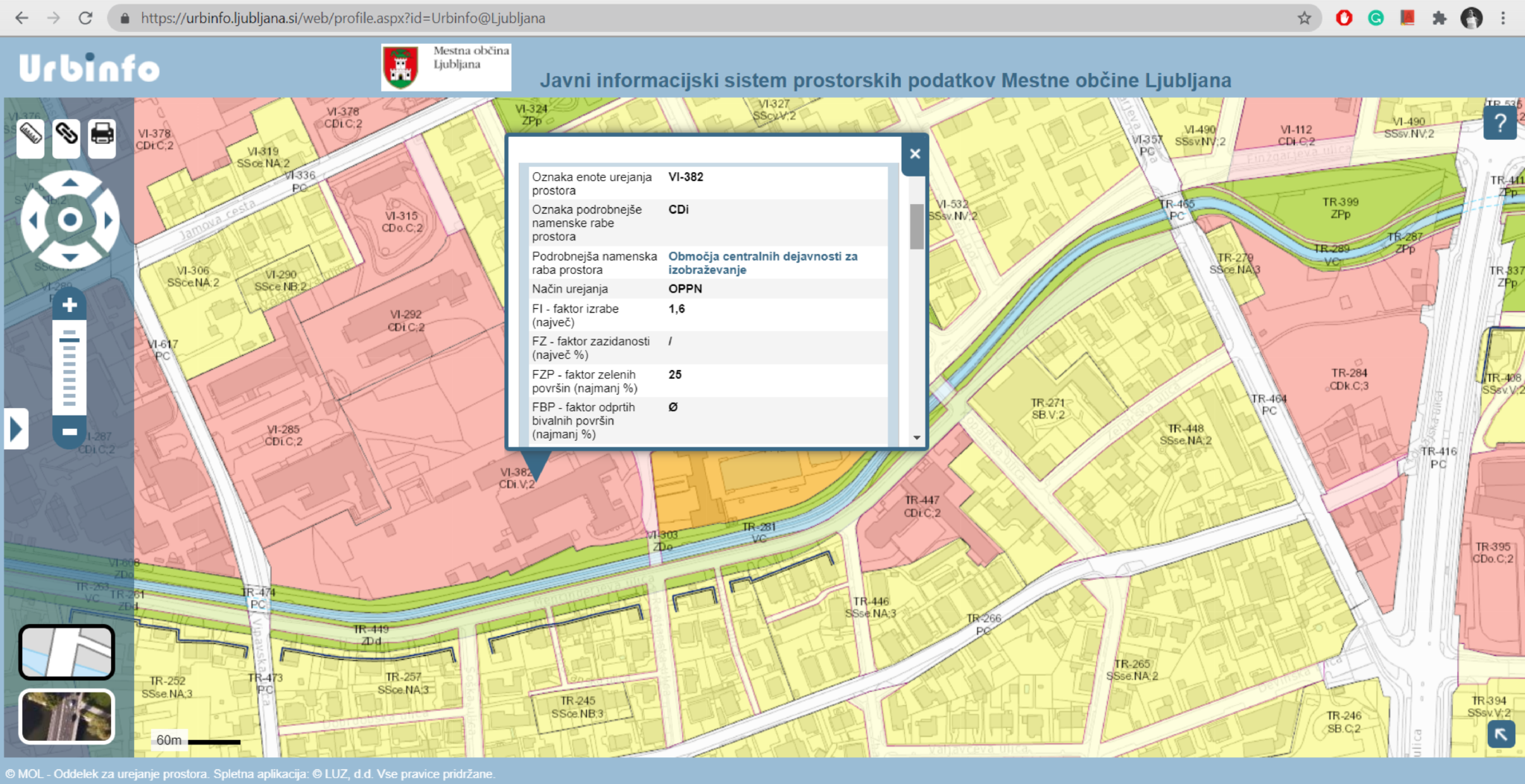Open the browser profile avatar
This screenshot has width=1525, height=784.
point(1471,18)
